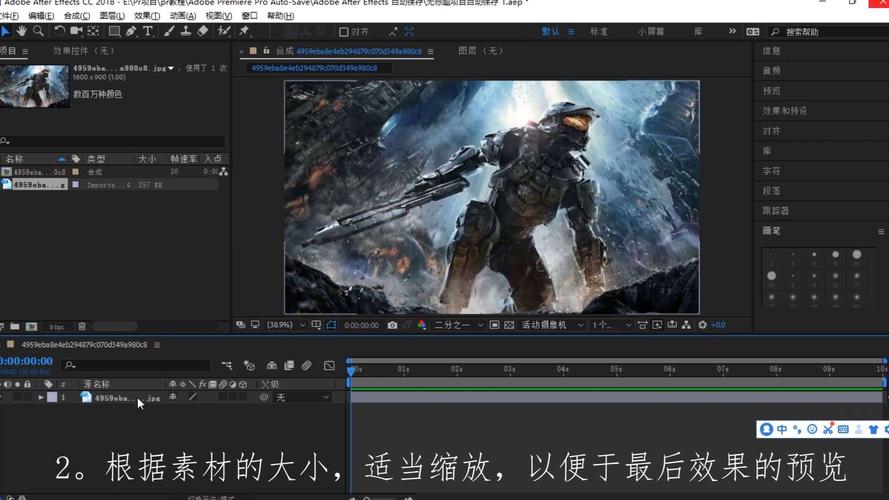Create a new composition from project panel

31,327
